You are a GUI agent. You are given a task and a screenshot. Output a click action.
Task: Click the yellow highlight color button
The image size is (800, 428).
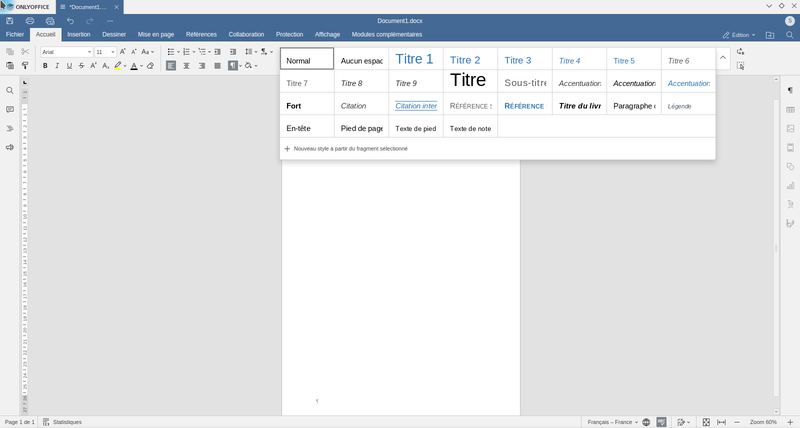pos(117,66)
